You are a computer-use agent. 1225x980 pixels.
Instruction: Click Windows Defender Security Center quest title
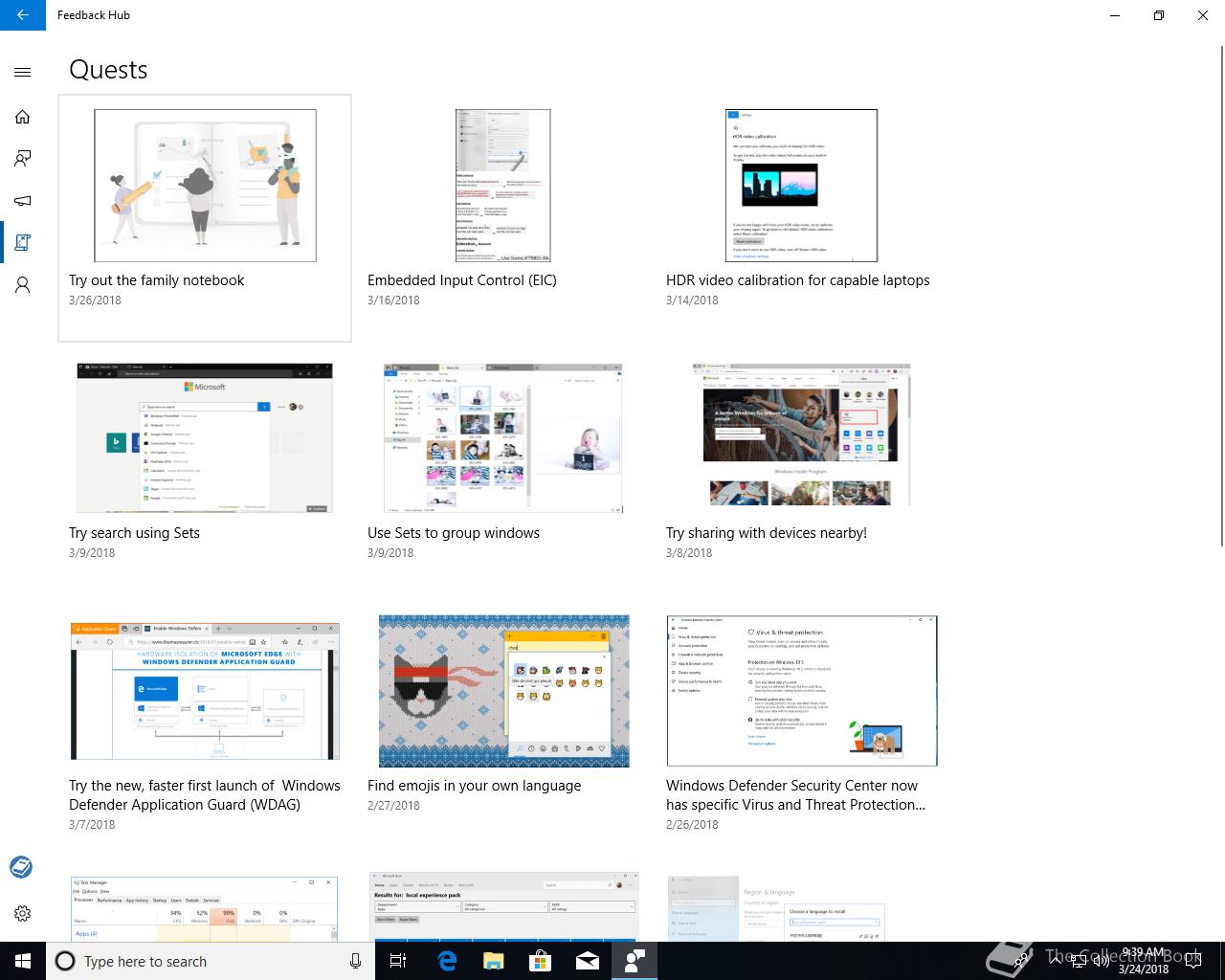[796, 795]
